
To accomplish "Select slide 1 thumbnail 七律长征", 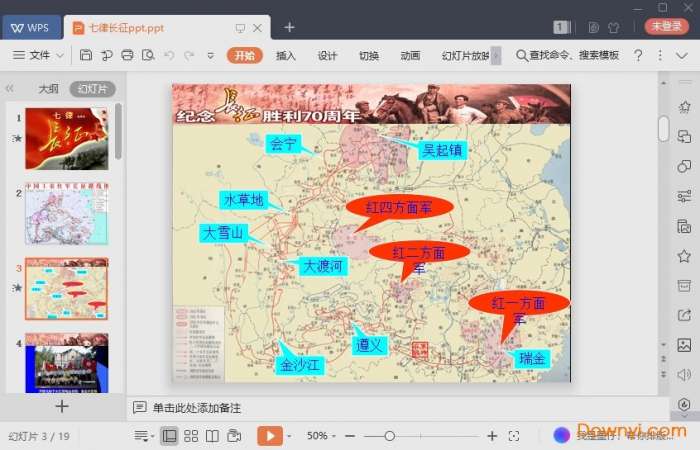I will [67, 138].
